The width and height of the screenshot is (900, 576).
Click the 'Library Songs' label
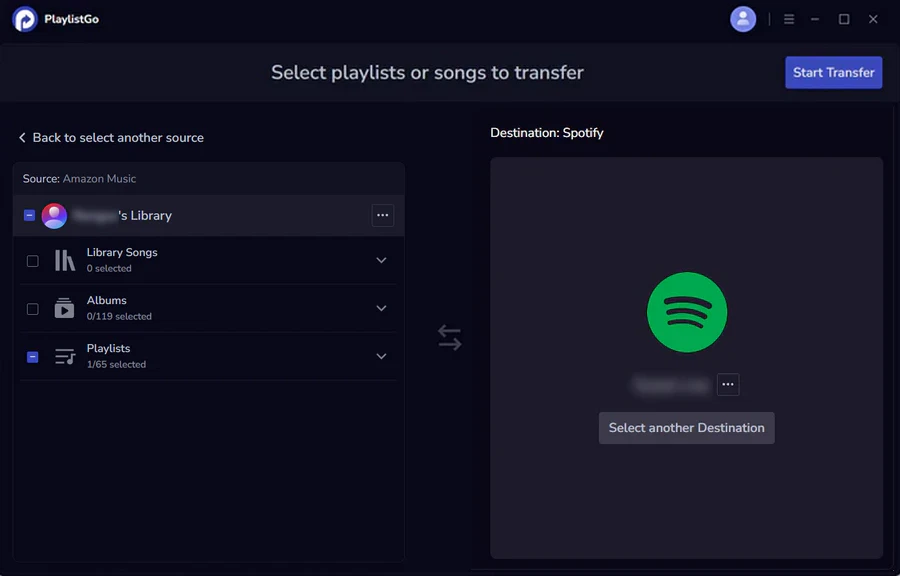(x=122, y=252)
